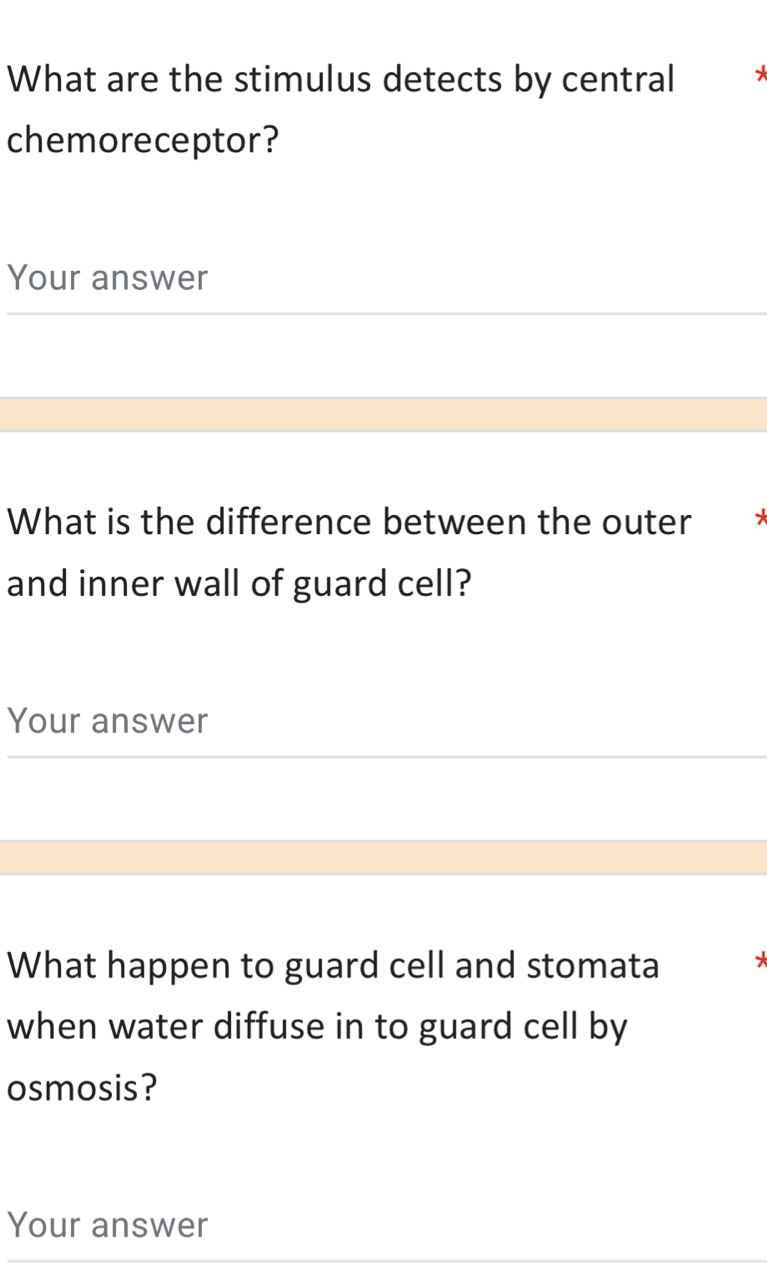Click the second beige section divider band

[x=384, y=857]
